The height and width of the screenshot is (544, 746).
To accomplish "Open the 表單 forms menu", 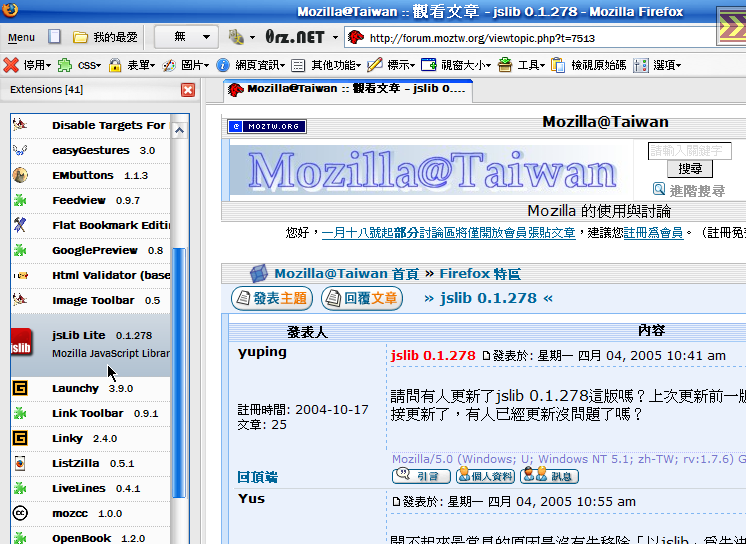I will (x=141, y=65).
